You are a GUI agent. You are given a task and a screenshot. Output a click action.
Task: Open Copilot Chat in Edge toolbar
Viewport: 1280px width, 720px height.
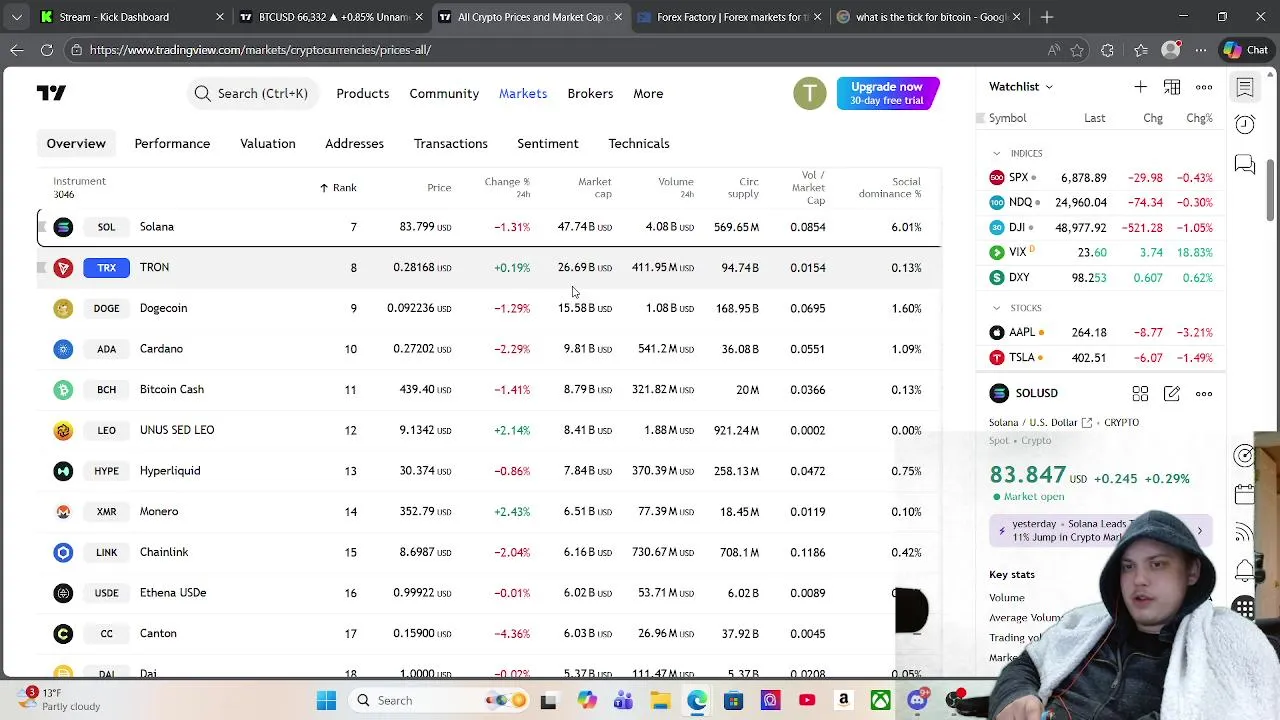pyautogui.click(x=1245, y=50)
